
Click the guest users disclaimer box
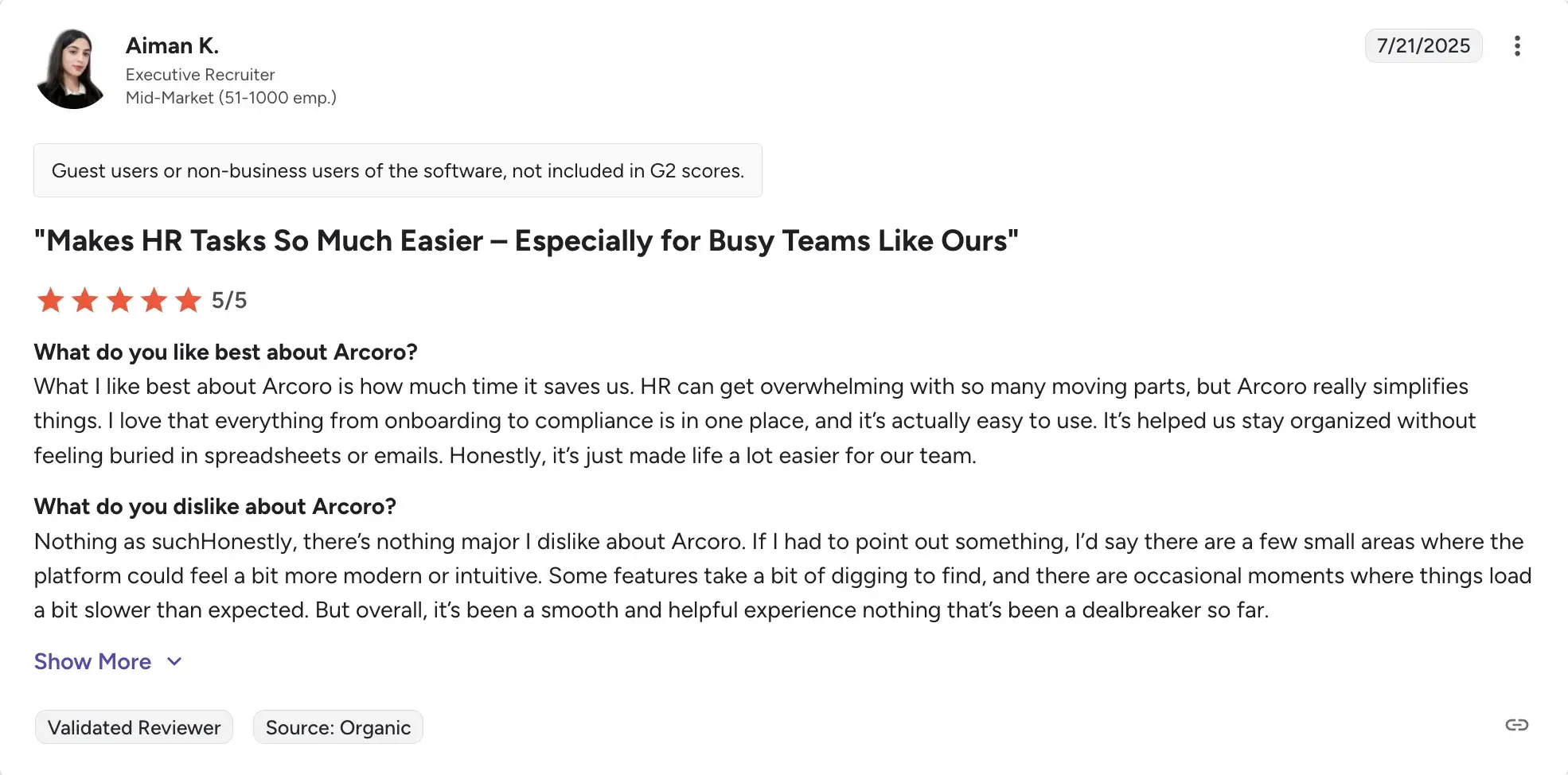[x=397, y=169]
